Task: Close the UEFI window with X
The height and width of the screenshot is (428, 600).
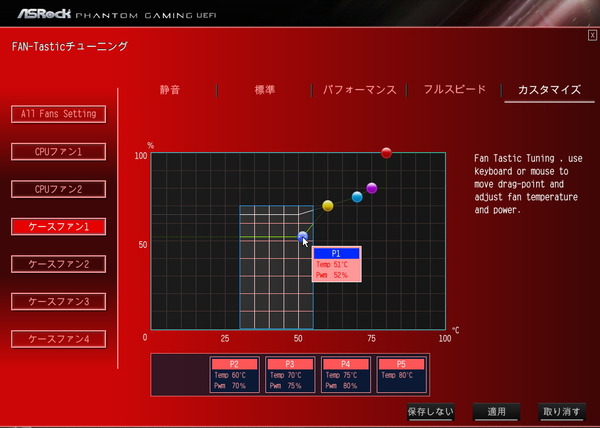Action: (592, 35)
